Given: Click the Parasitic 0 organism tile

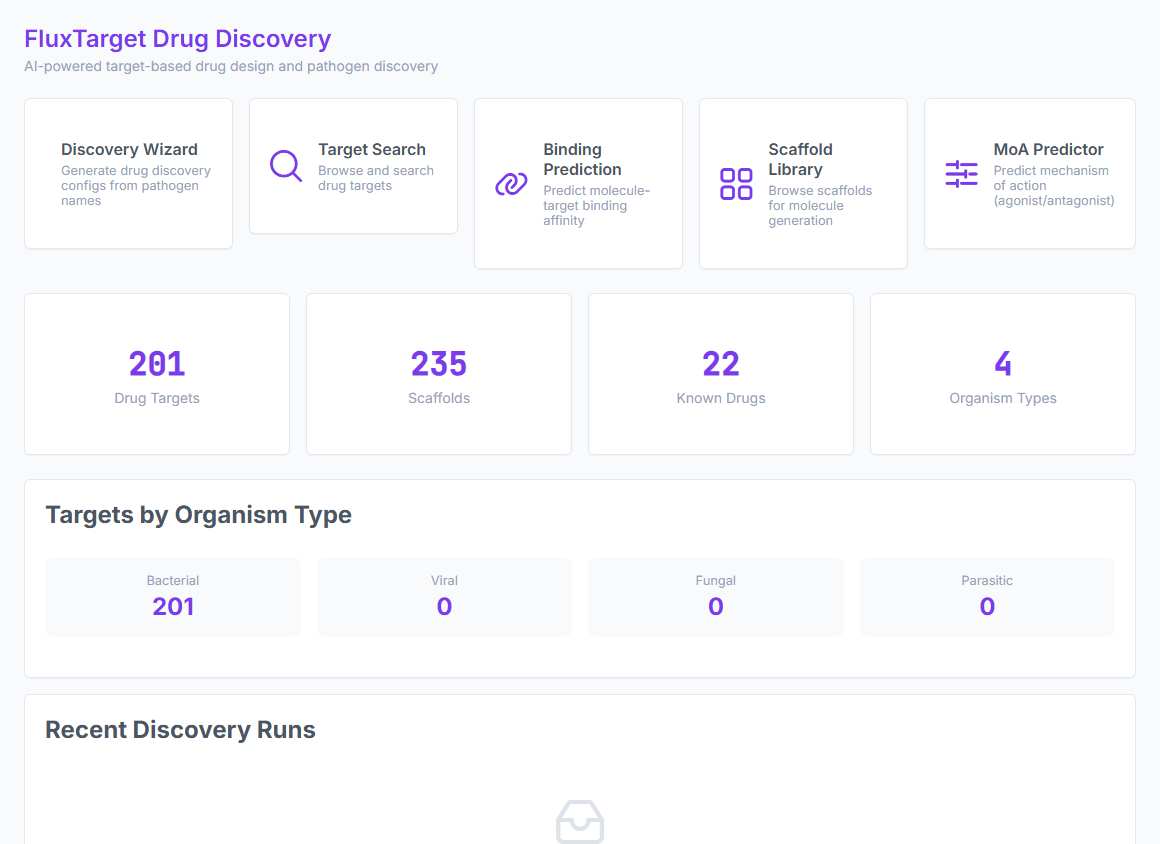Looking at the screenshot, I should pyautogui.click(x=987, y=597).
